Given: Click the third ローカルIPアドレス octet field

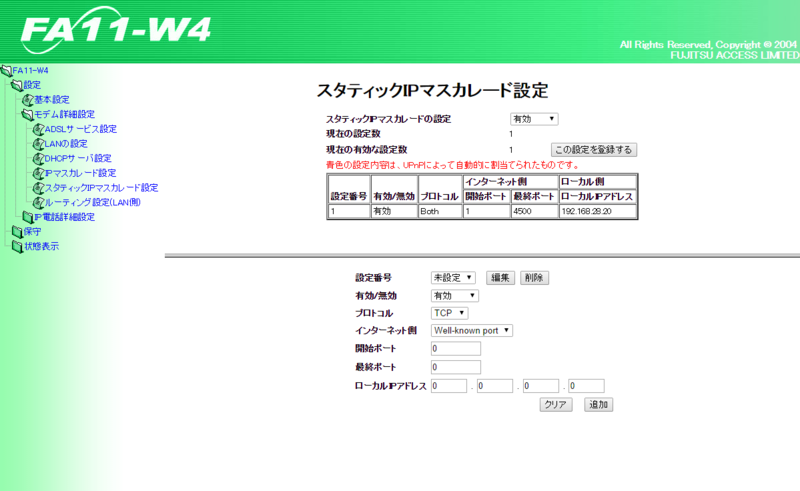Looking at the screenshot, I should point(541,386).
